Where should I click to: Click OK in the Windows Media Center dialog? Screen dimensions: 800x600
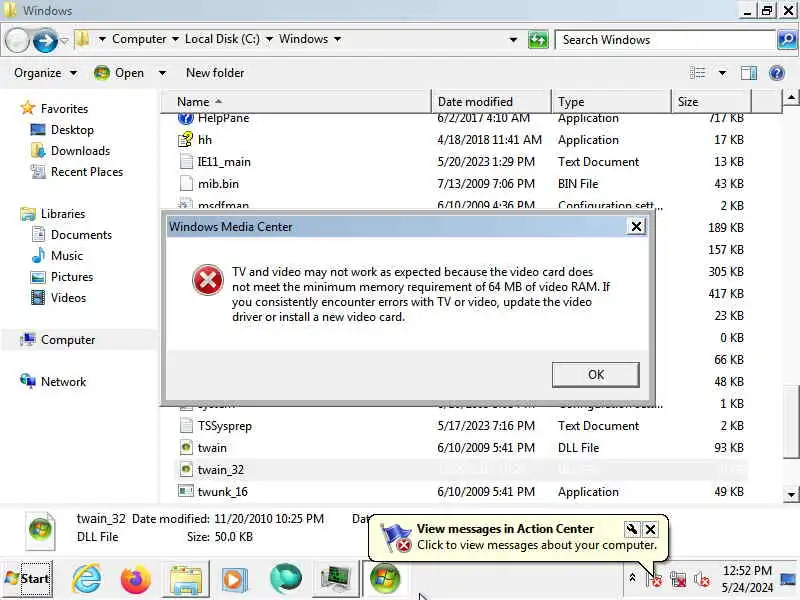coord(595,374)
